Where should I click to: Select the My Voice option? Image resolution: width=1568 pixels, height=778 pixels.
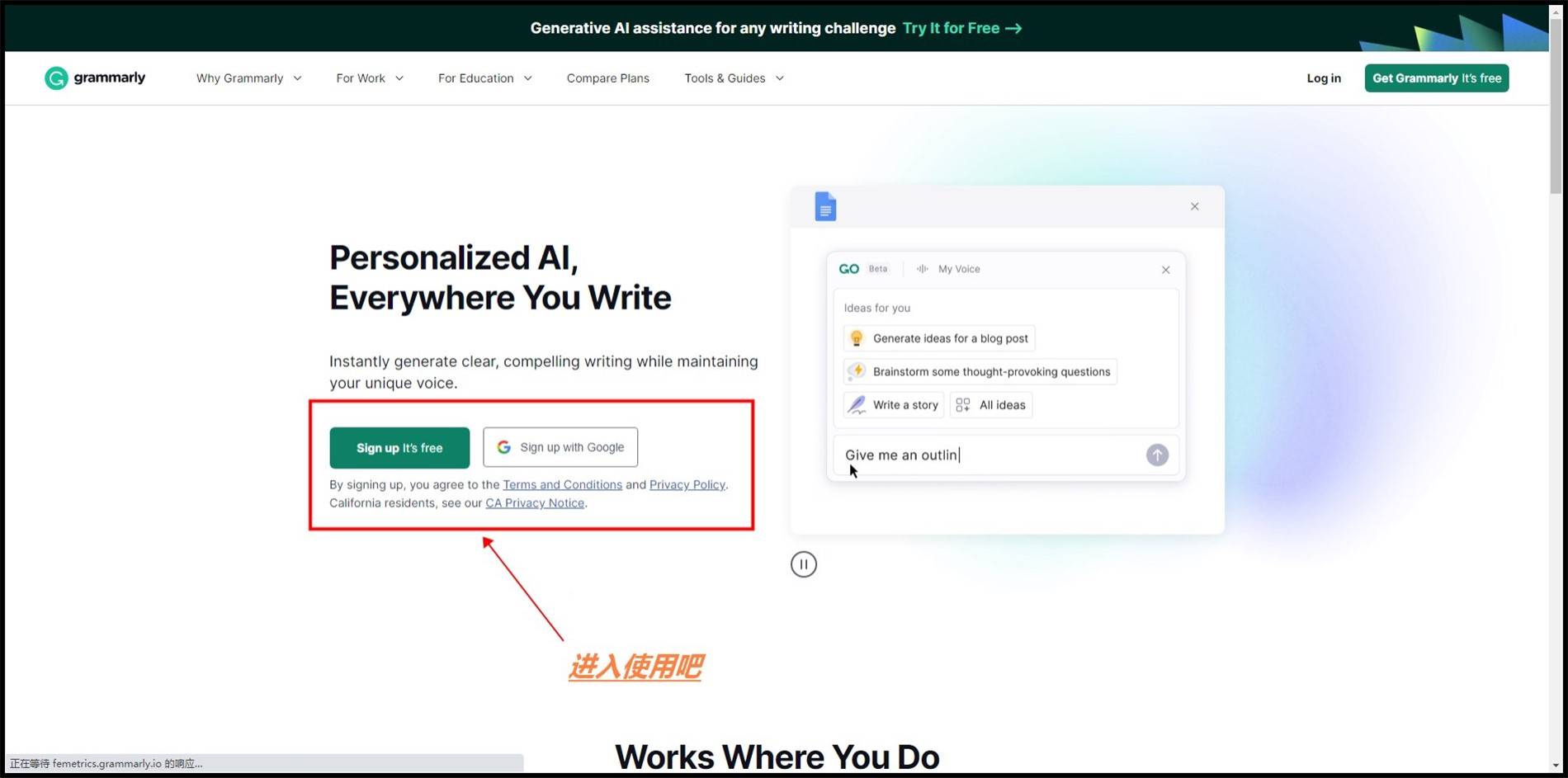click(x=948, y=269)
